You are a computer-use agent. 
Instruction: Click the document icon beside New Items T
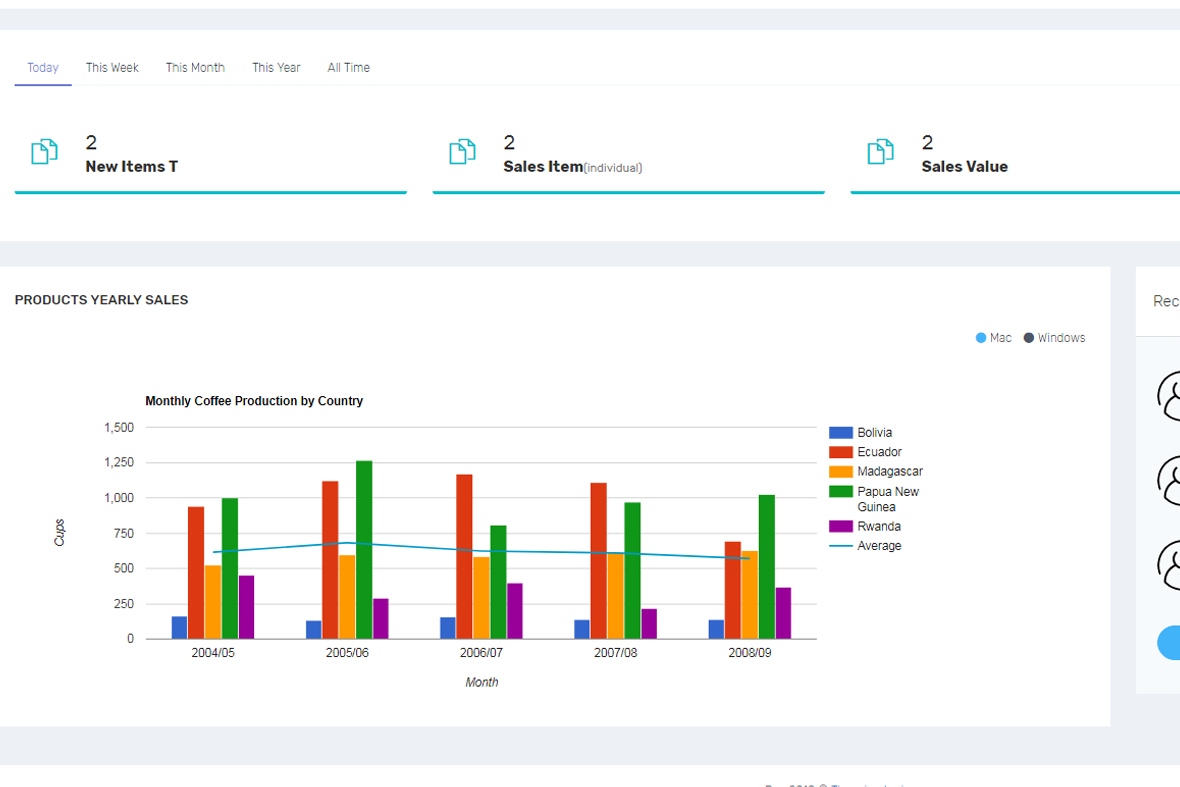click(x=44, y=152)
